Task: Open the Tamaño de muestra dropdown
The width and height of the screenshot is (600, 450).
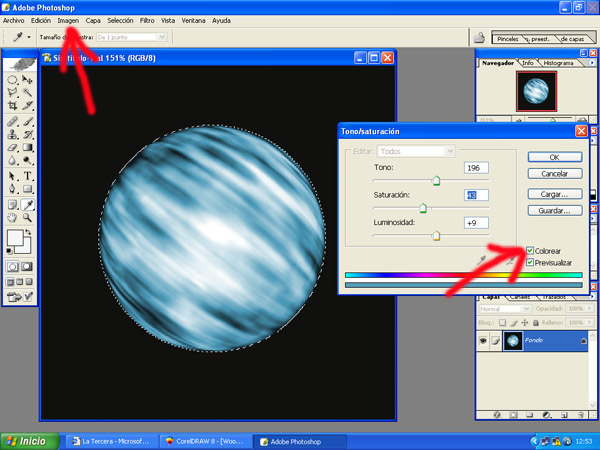Action: (132, 37)
